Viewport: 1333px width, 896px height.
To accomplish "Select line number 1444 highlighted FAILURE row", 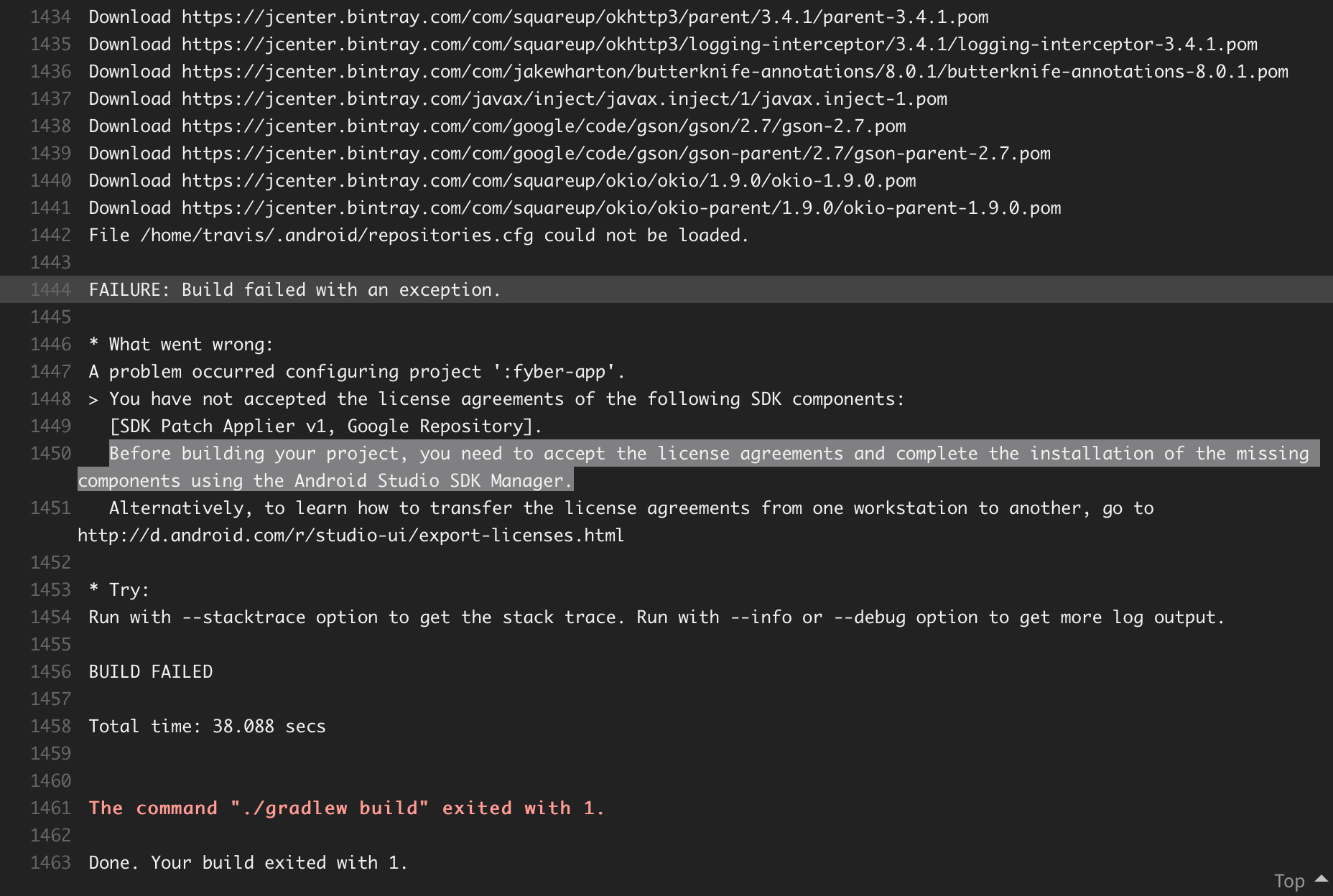I will coord(50,289).
